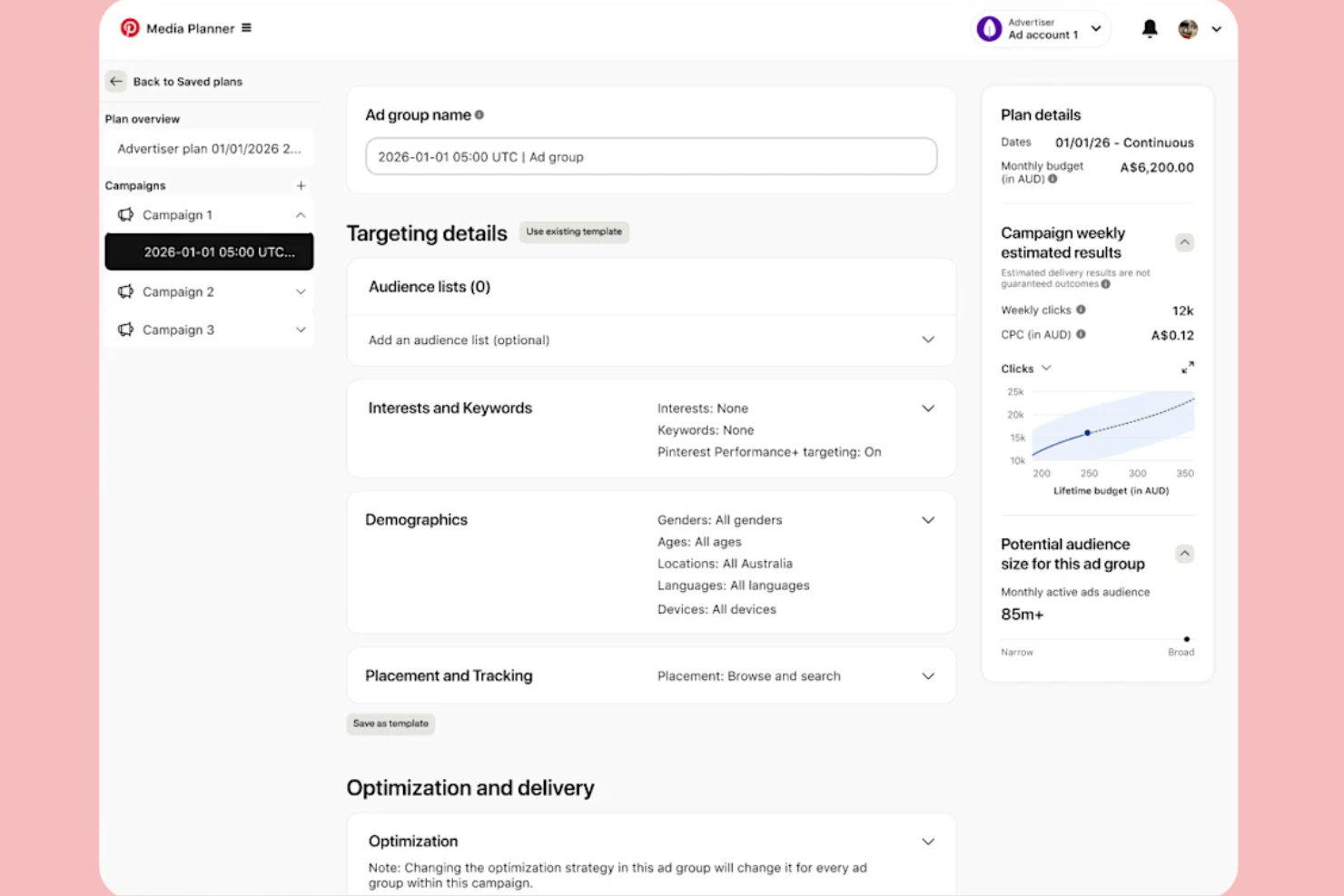Expand Interests and Keywords section
The width and height of the screenshot is (1344, 896).
928,409
